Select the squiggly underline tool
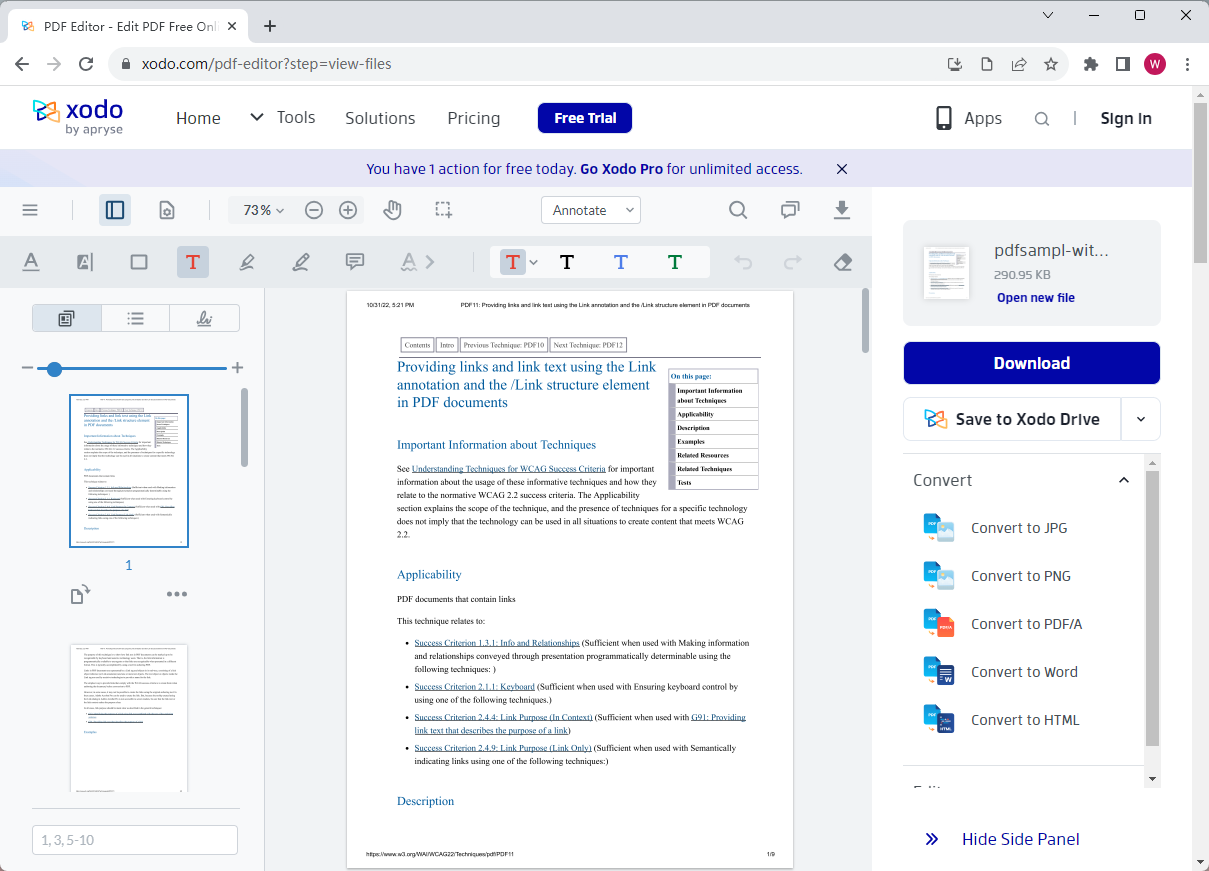The width and height of the screenshot is (1209, 871). pos(408,262)
